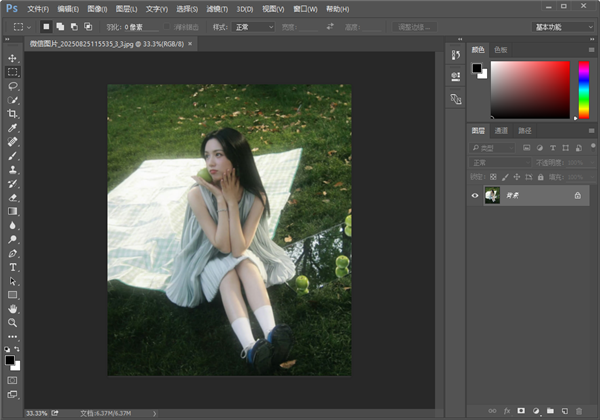
Task: Select the Horizontal Type tool
Action: [x=13, y=267]
